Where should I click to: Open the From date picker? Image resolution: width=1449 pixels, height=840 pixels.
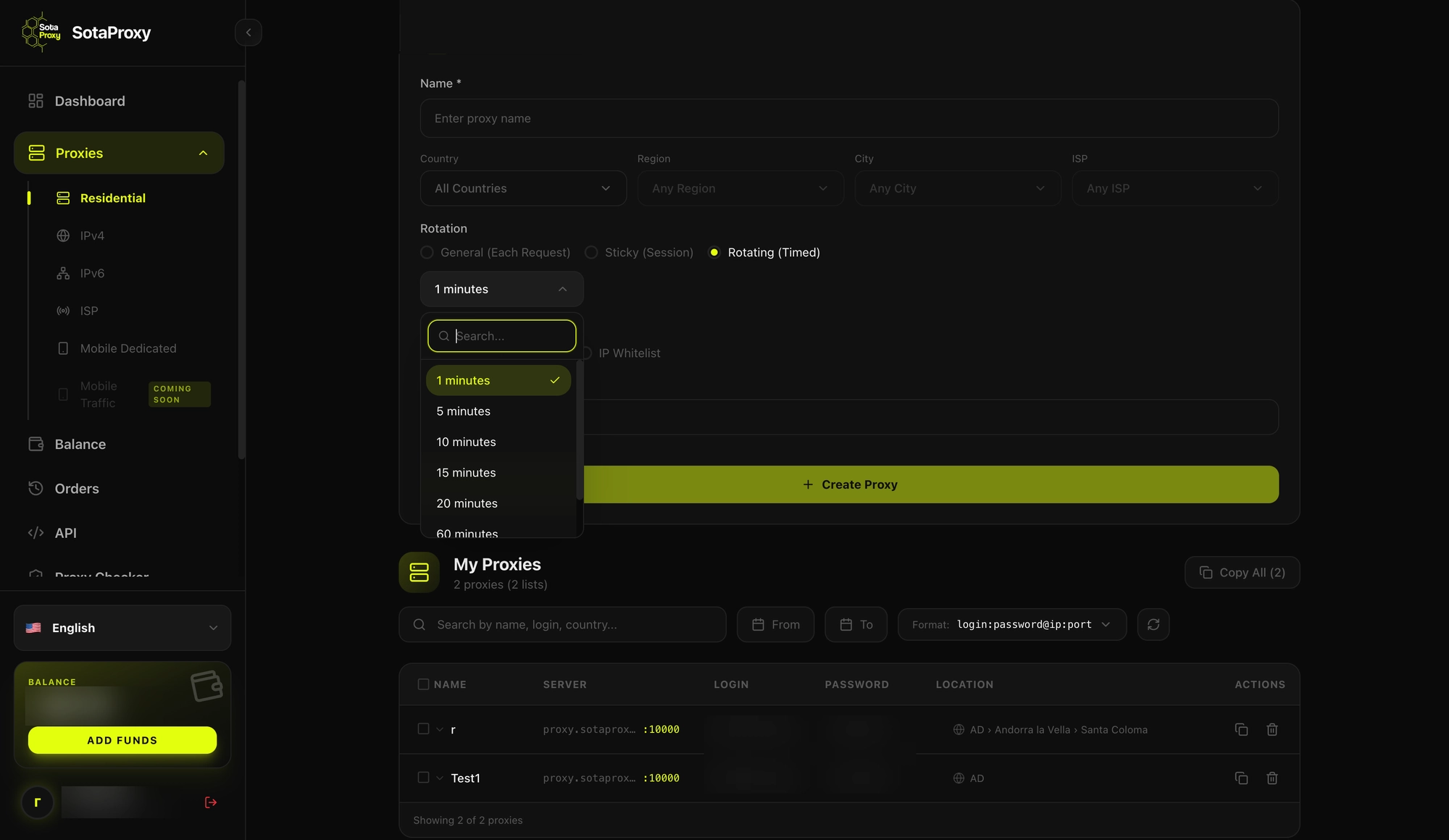coord(775,625)
